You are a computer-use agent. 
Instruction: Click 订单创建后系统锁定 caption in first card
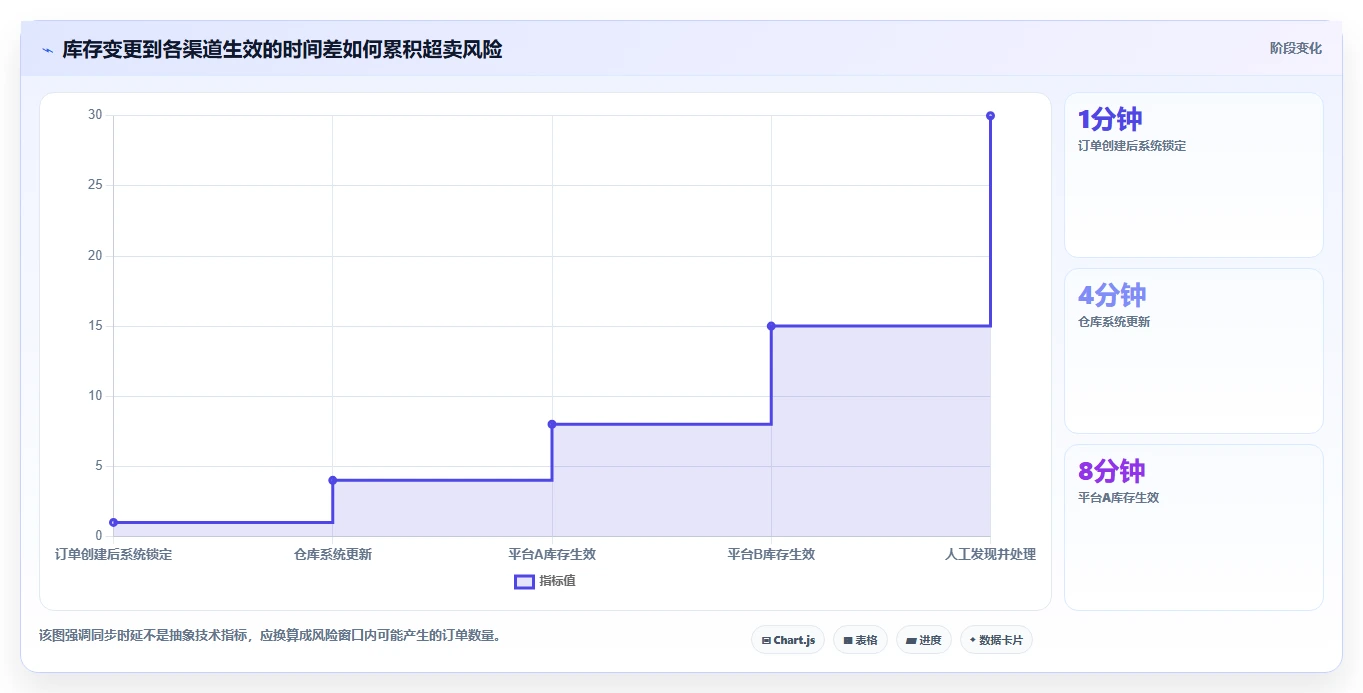click(x=1132, y=146)
